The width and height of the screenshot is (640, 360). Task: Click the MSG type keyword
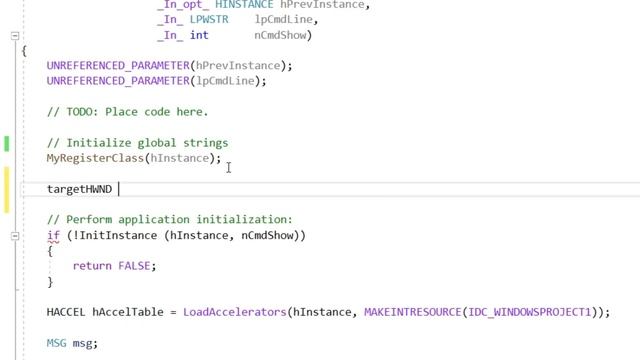coord(56,343)
